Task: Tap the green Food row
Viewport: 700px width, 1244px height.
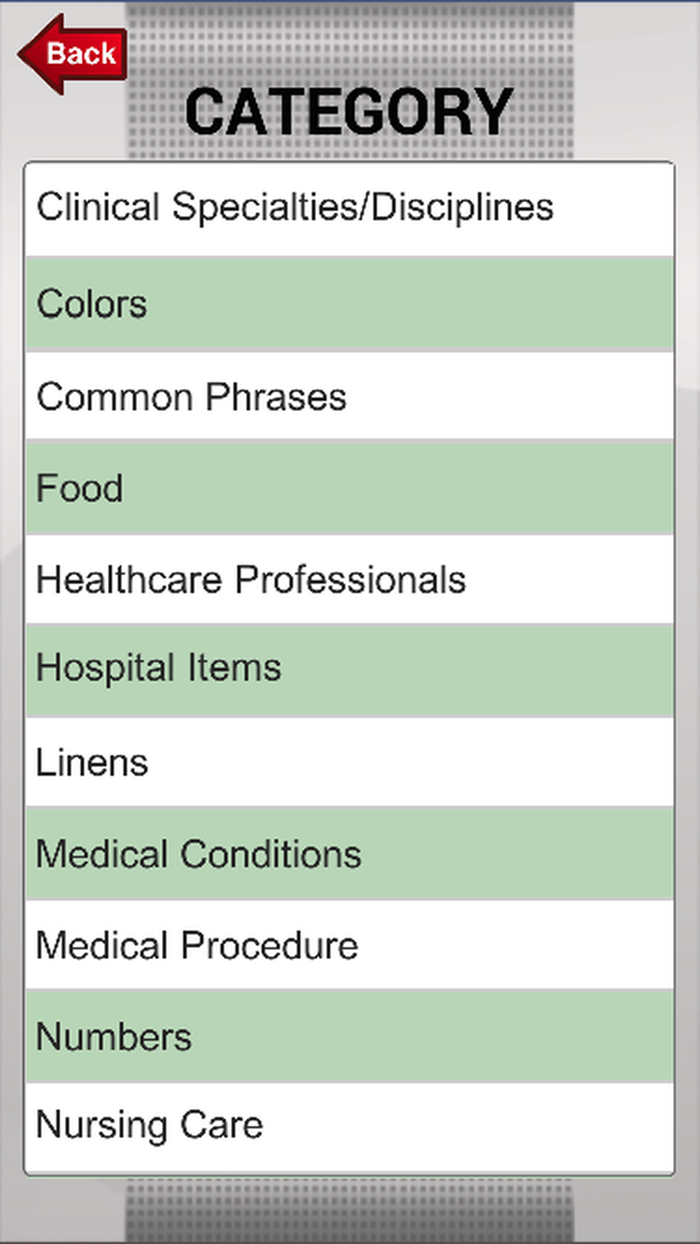Action: coord(400,489)
